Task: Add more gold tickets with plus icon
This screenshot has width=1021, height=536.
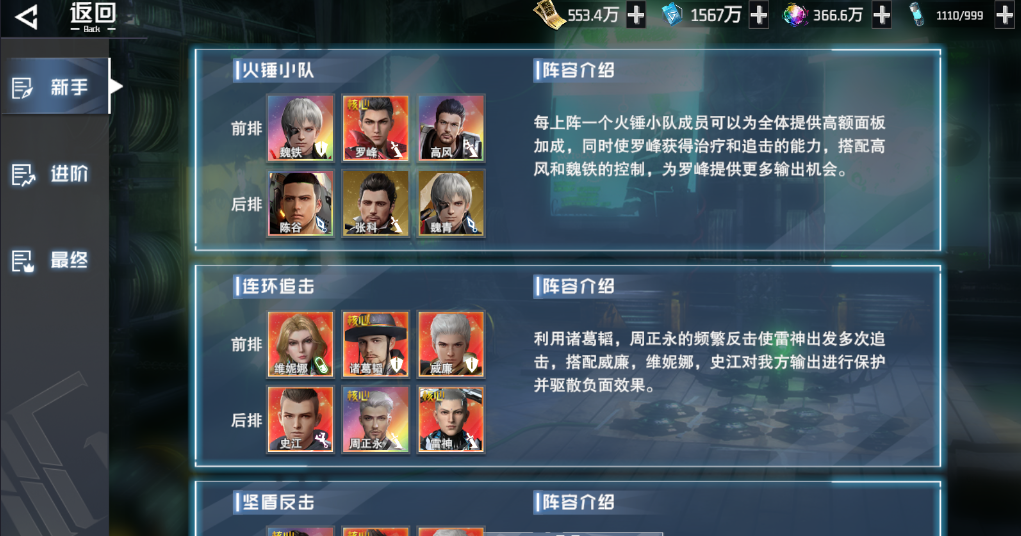Action: click(x=636, y=16)
